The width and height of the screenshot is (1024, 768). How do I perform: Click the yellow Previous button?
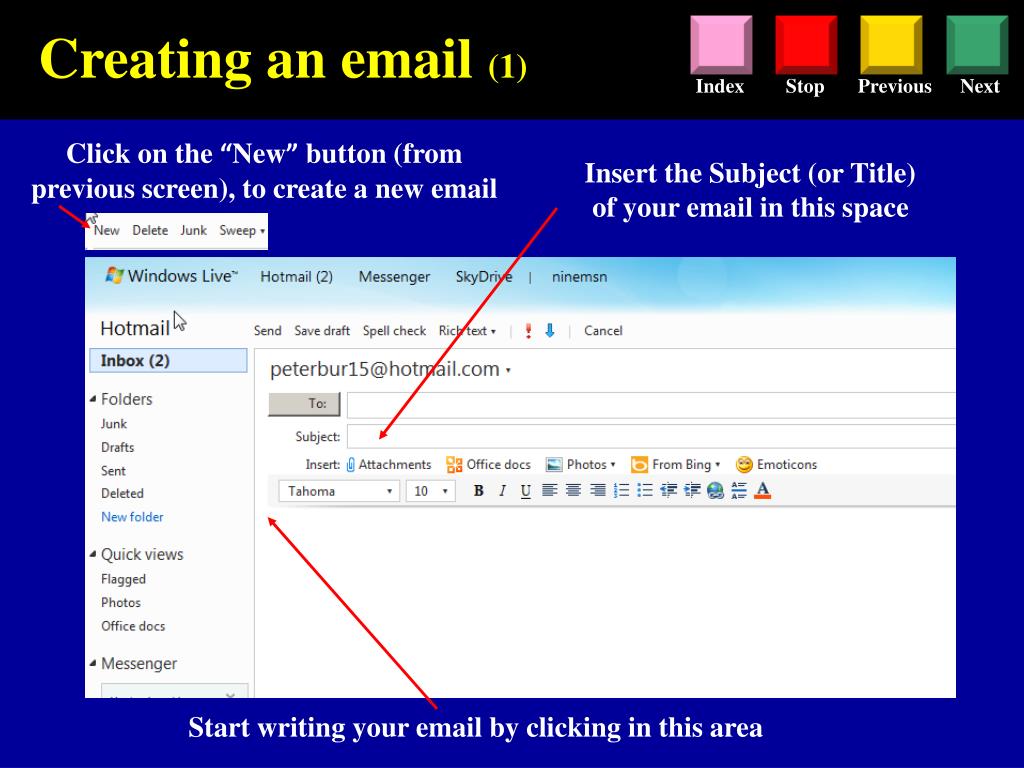tap(891, 44)
